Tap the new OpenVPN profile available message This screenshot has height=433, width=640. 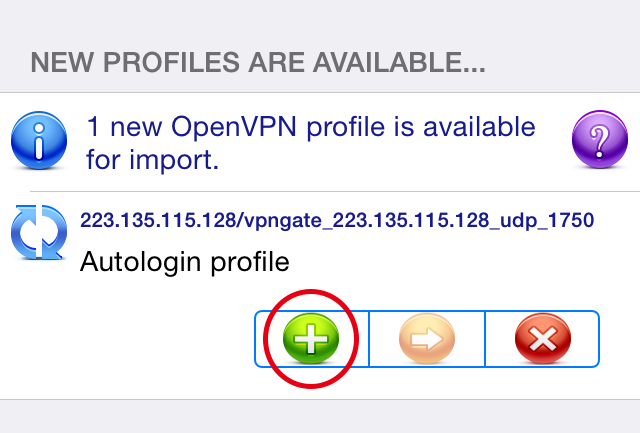click(x=311, y=142)
